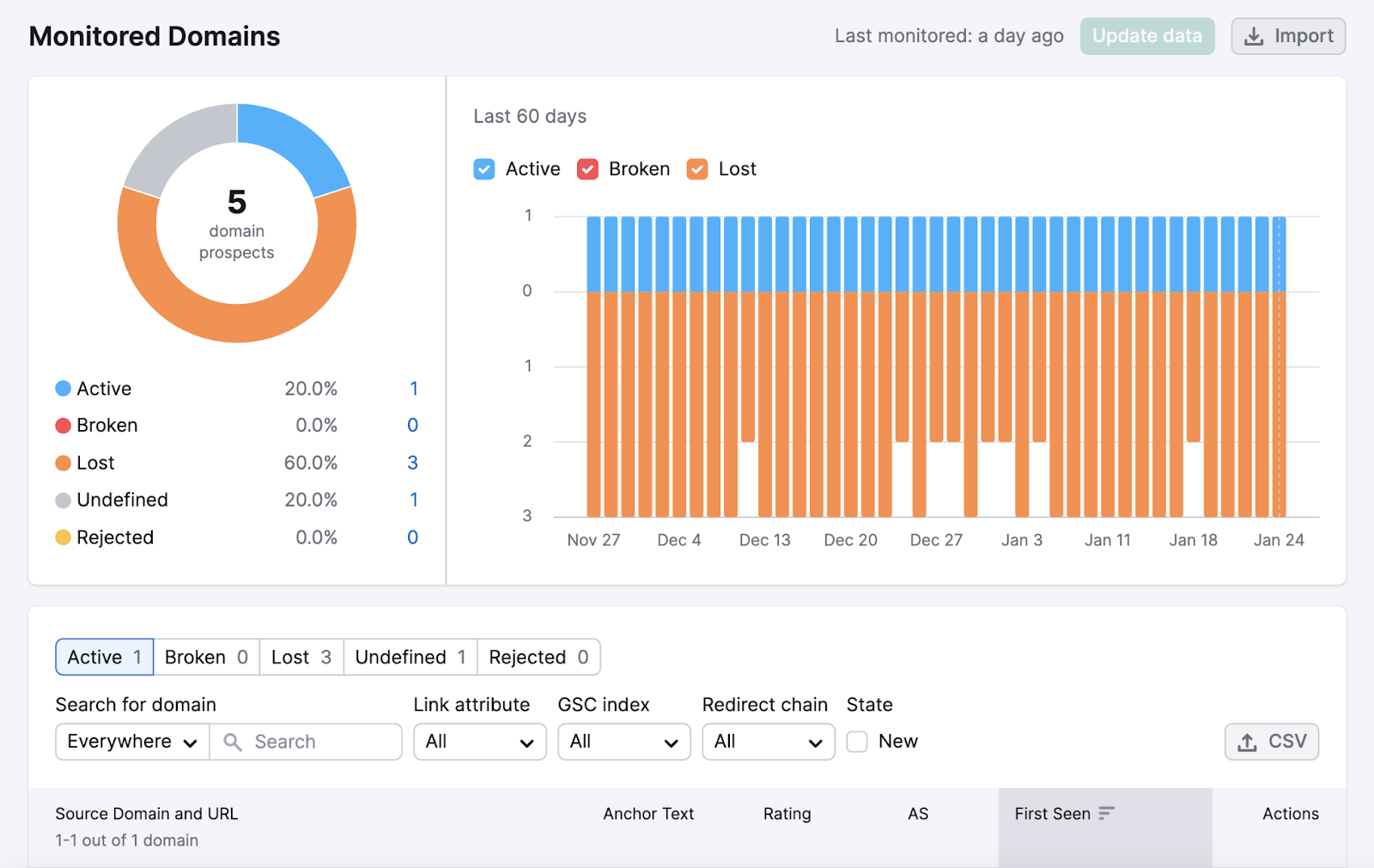This screenshot has width=1374, height=868.
Task: Open the GSC index dropdown
Action: [623, 741]
